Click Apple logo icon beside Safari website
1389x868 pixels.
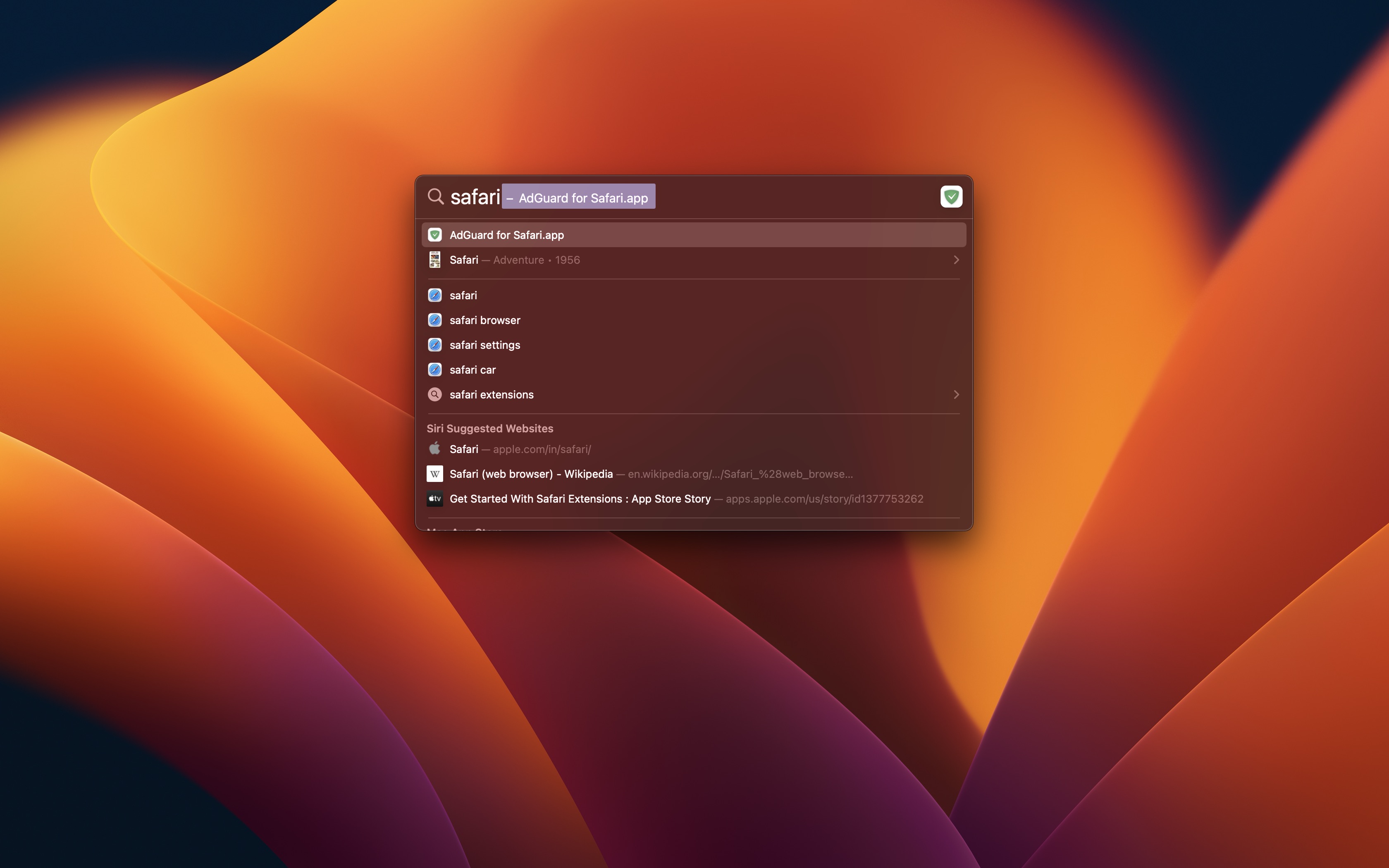pos(435,449)
